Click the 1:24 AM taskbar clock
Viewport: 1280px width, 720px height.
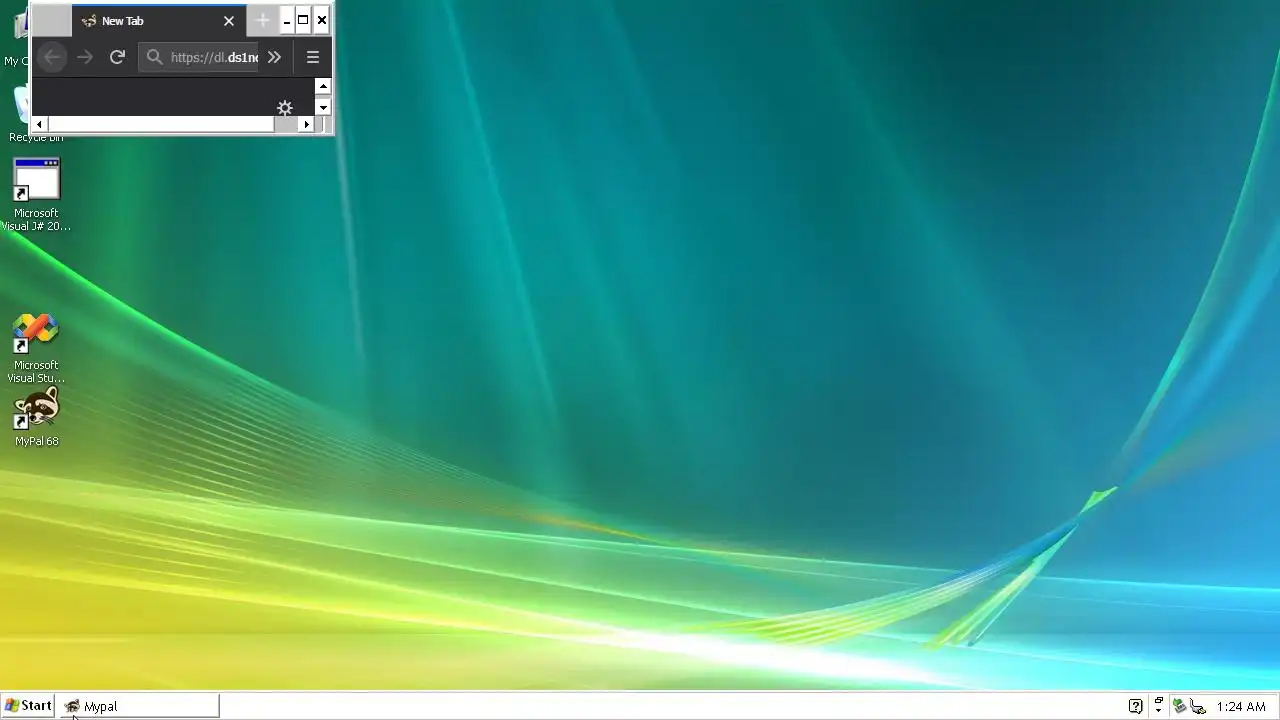click(1241, 706)
